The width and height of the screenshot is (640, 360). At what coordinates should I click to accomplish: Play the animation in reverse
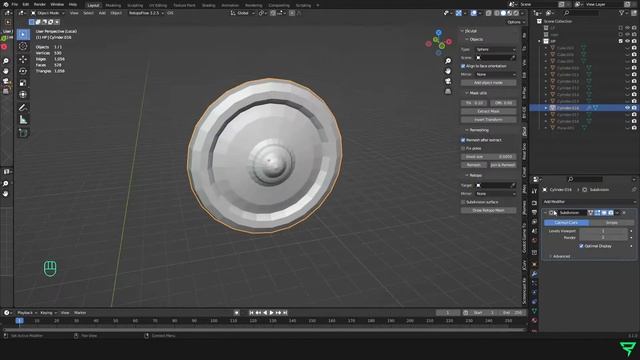(265, 313)
